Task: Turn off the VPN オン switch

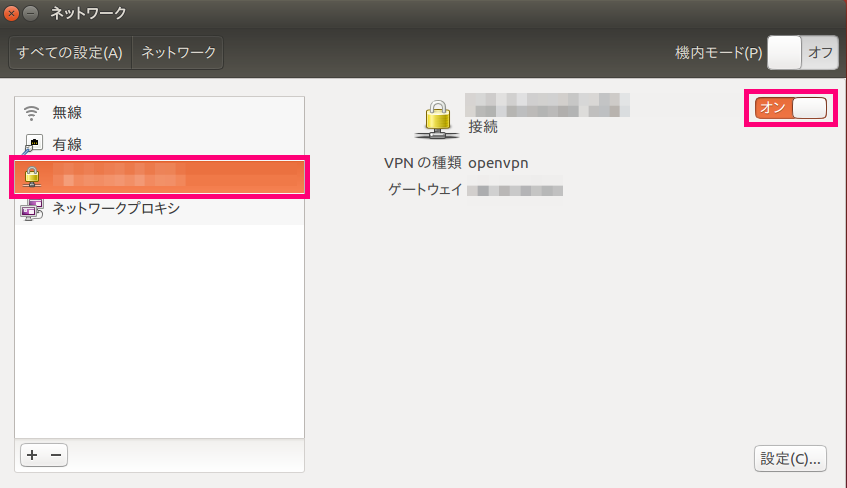Action: [791, 108]
